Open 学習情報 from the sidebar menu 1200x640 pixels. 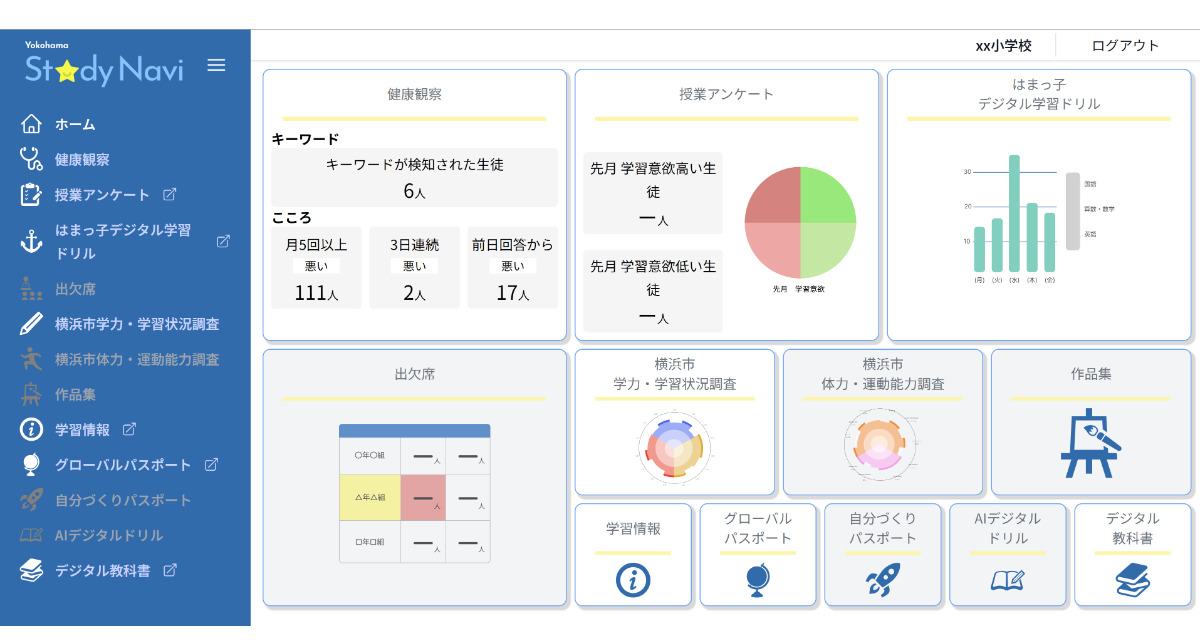(x=83, y=430)
